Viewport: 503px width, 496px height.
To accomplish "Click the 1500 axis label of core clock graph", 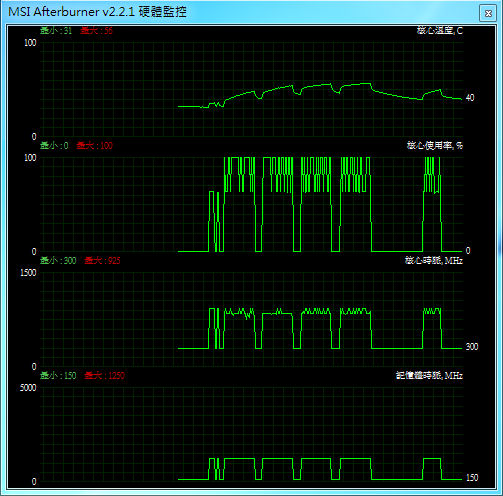I will [28, 273].
